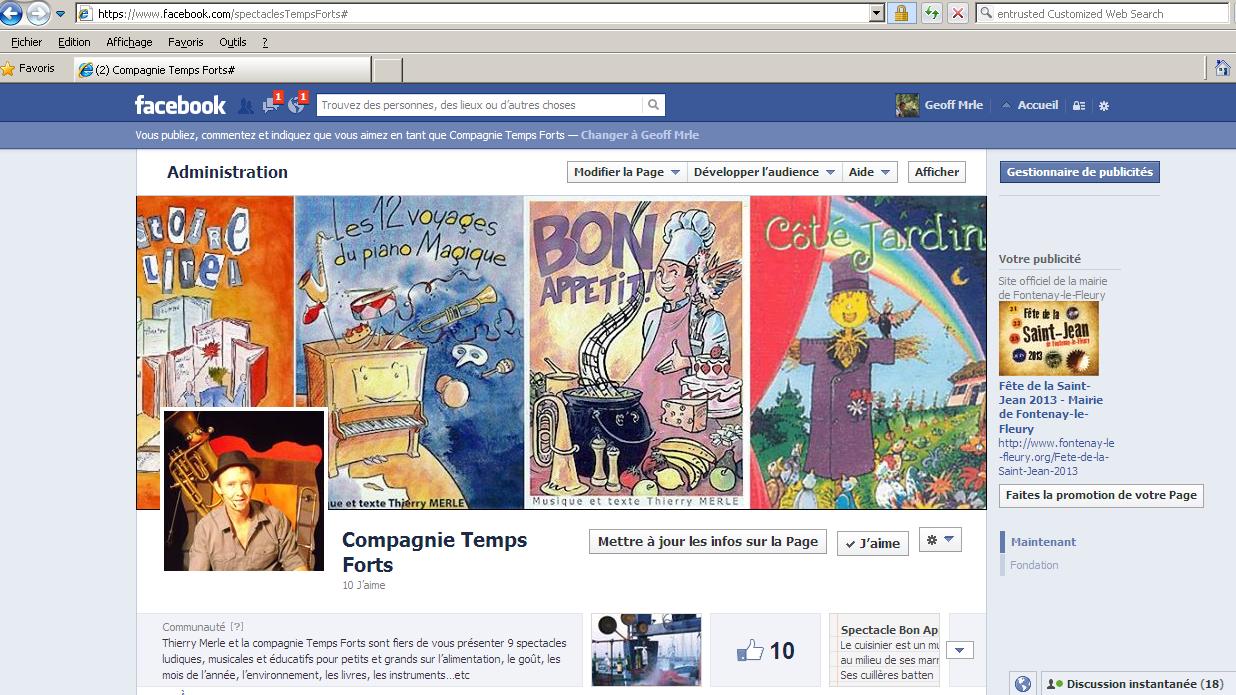The image size is (1236, 695).
Task: Click the green Refresh arrows icon
Action: [931, 14]
